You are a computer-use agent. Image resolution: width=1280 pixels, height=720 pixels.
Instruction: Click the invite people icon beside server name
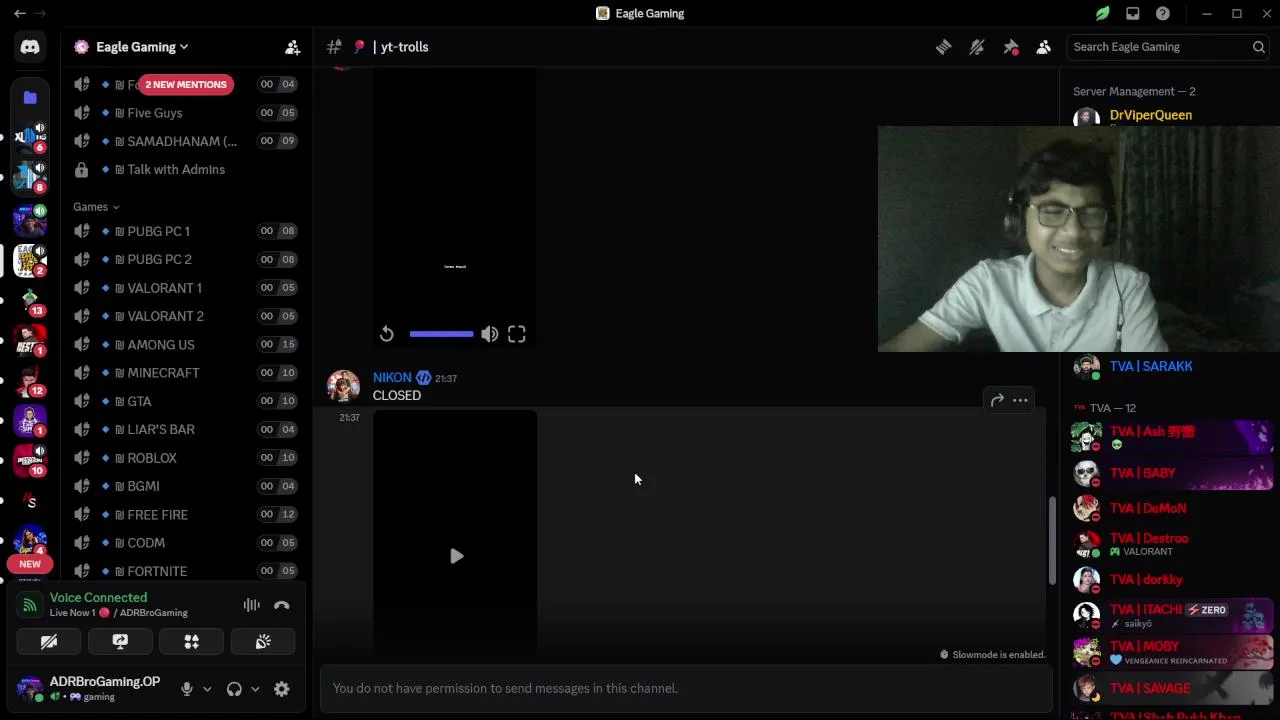pyautogui.click(x=292, y=47)
